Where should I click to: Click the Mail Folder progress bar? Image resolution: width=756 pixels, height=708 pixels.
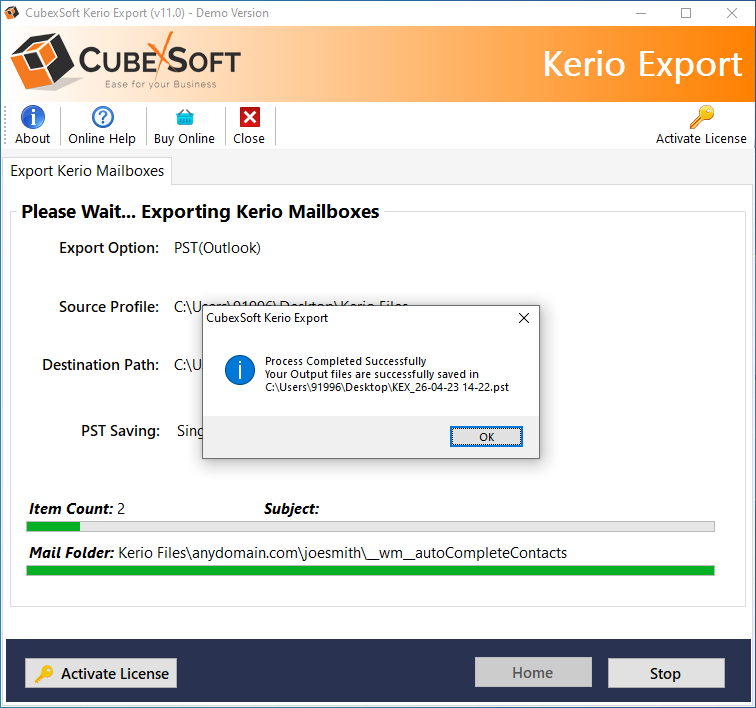(370, 571)
